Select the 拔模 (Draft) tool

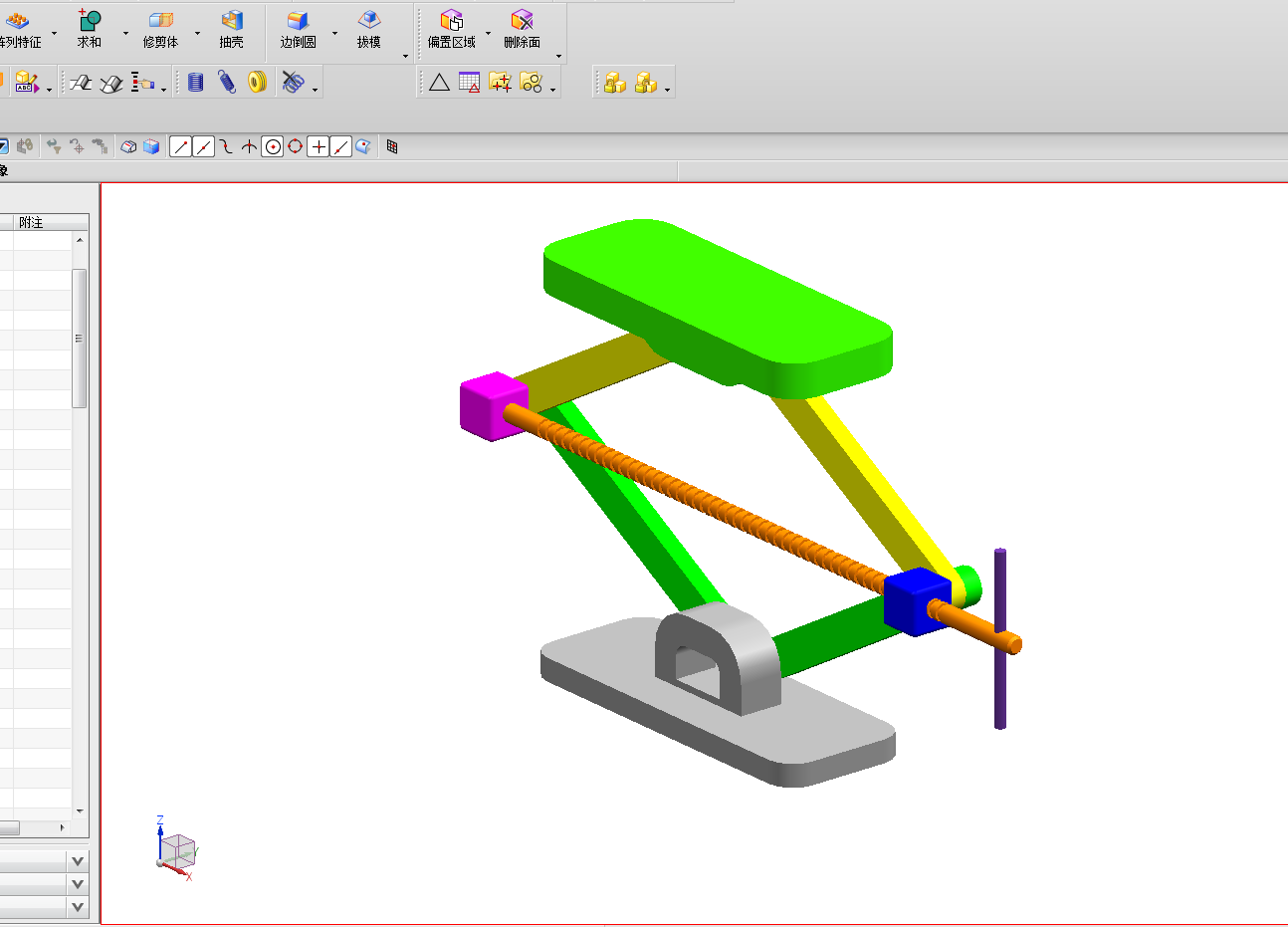tap(368, 21)
